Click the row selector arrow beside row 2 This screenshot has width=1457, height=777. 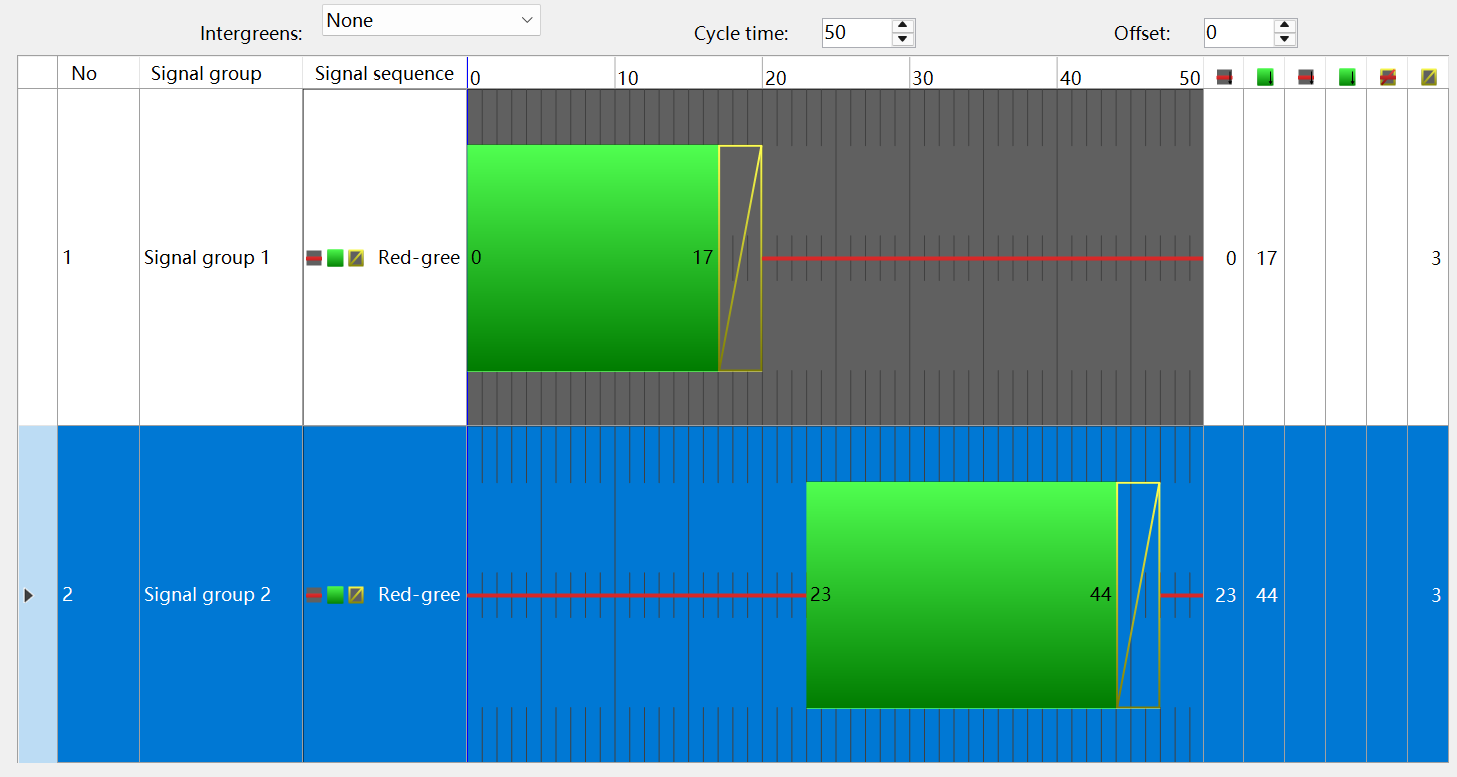pyautogui.click(x=28, y=595)
